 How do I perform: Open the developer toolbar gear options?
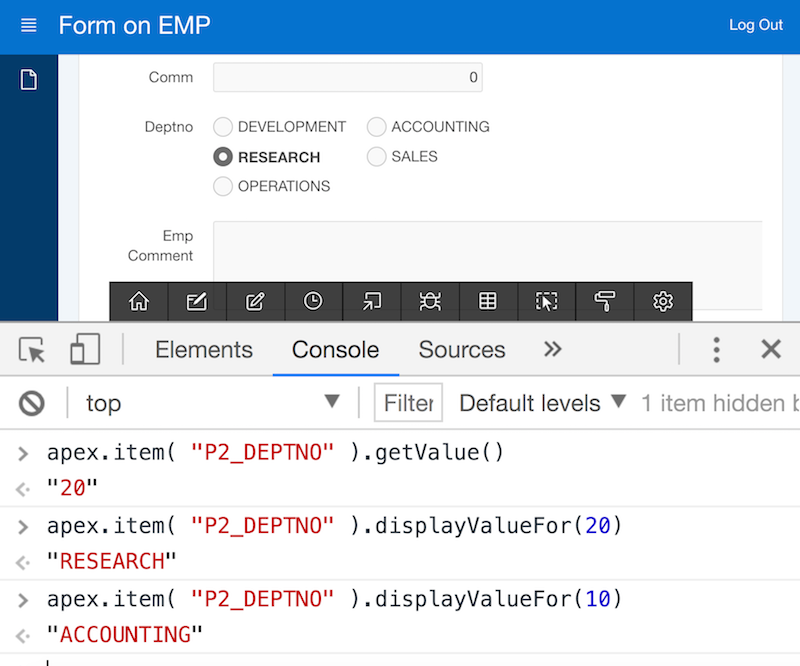point(663,301)
